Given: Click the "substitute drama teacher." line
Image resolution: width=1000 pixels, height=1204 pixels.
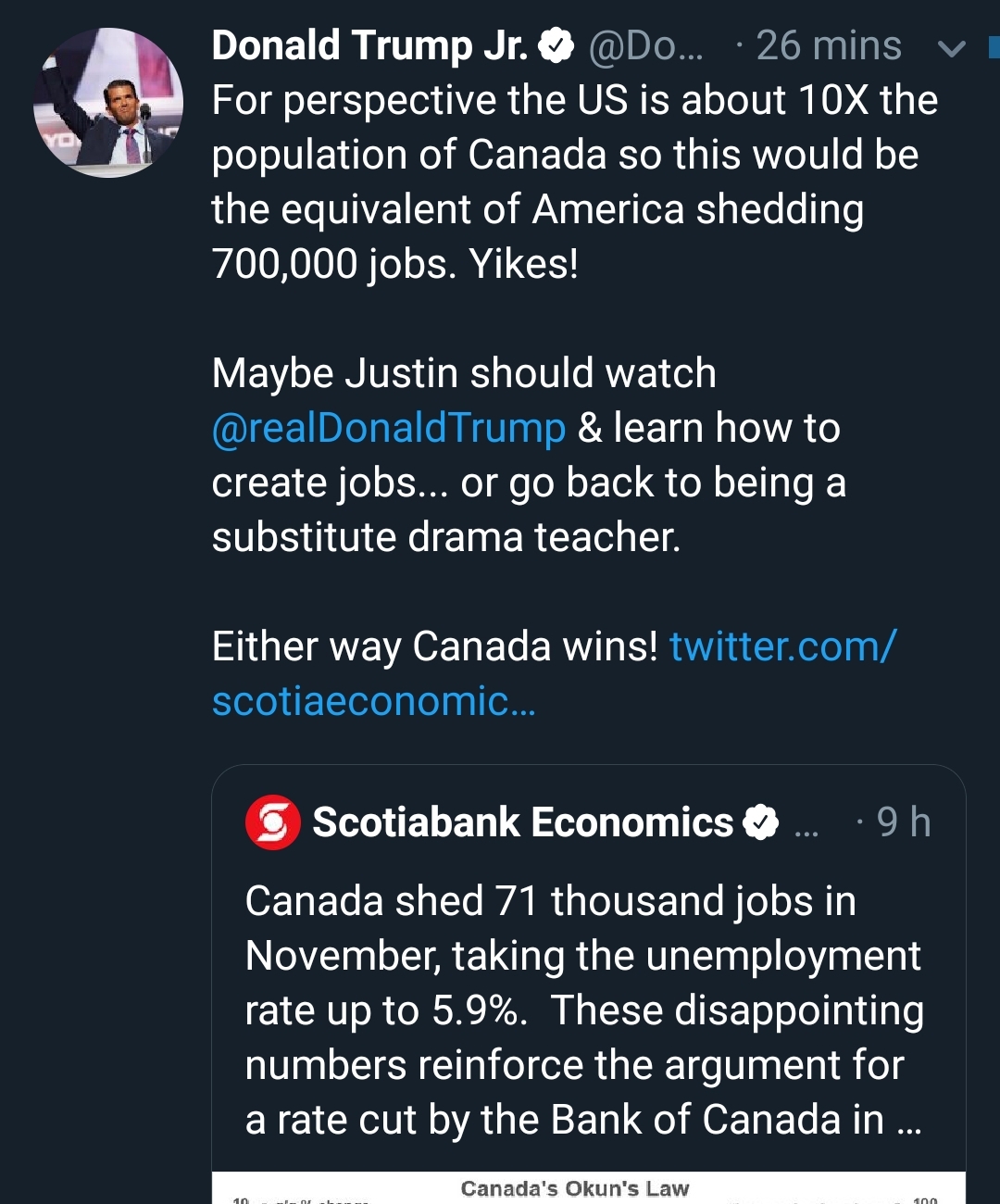Looking at the screenshot, I should pyautogui.click(x=445, y=537).
